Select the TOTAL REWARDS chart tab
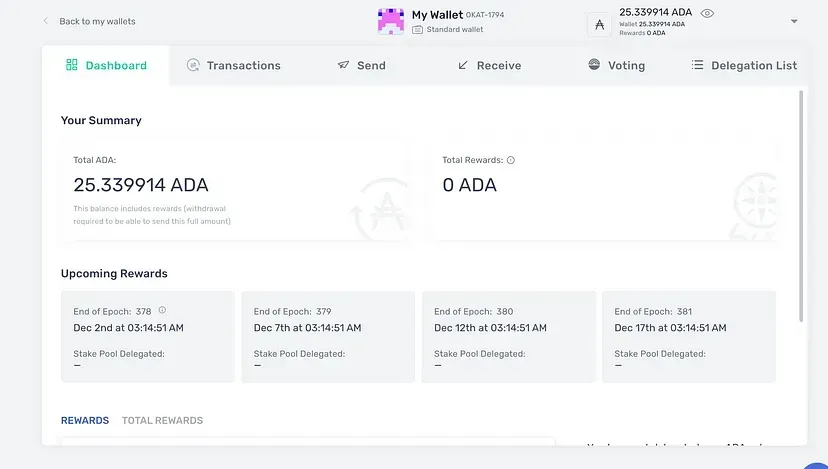The height and width of the screenshot is (469, 828). 162,420
